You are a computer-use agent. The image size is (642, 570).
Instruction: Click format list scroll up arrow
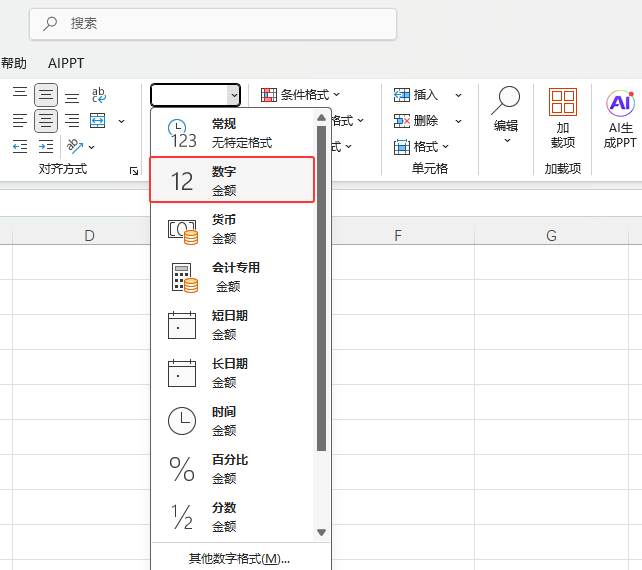(321, 118)
